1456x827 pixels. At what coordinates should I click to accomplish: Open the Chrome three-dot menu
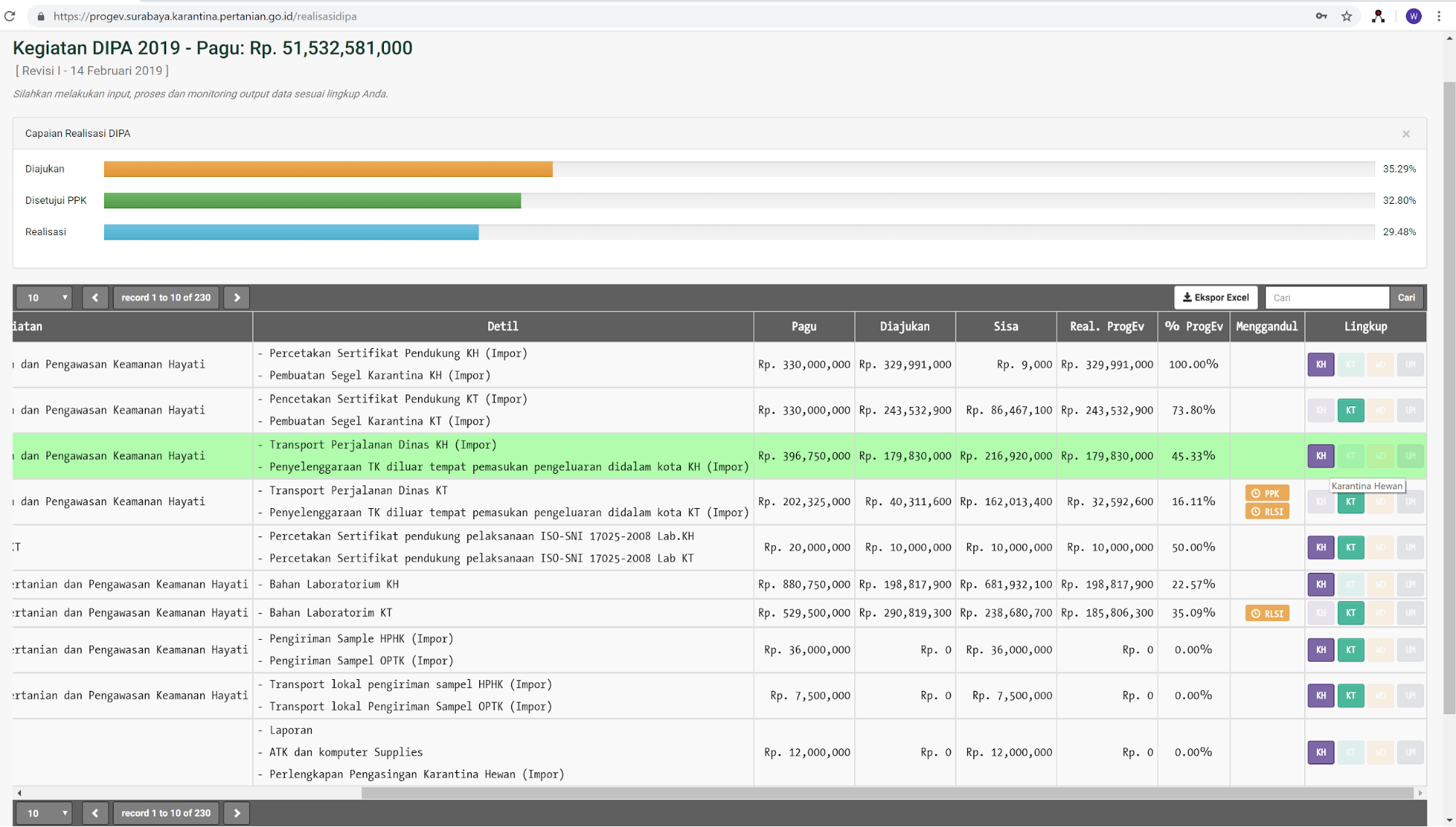click(1439, 16)
